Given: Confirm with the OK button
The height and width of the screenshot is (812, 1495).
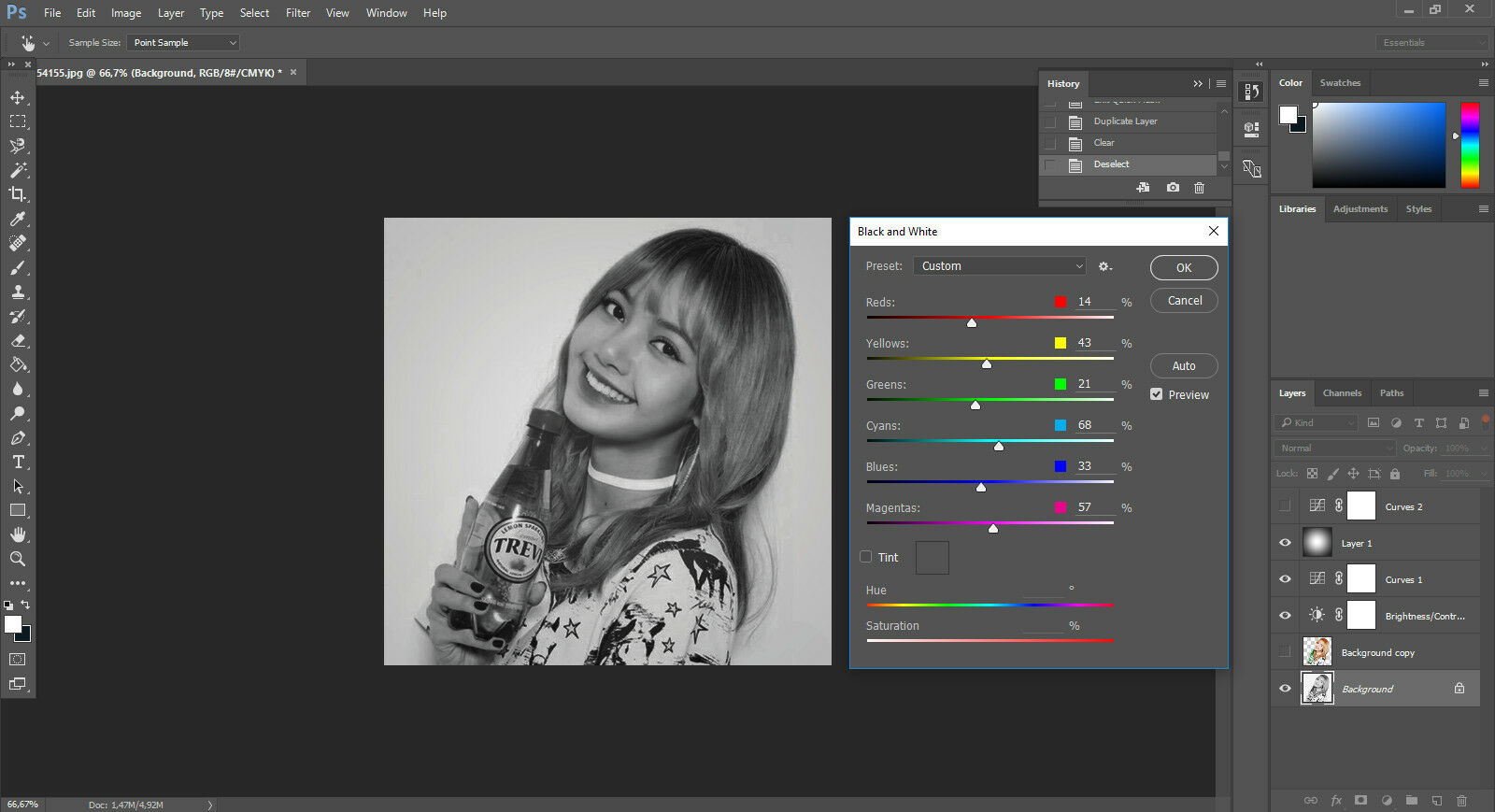Looking at the screenshot, I should [1184, 268].
